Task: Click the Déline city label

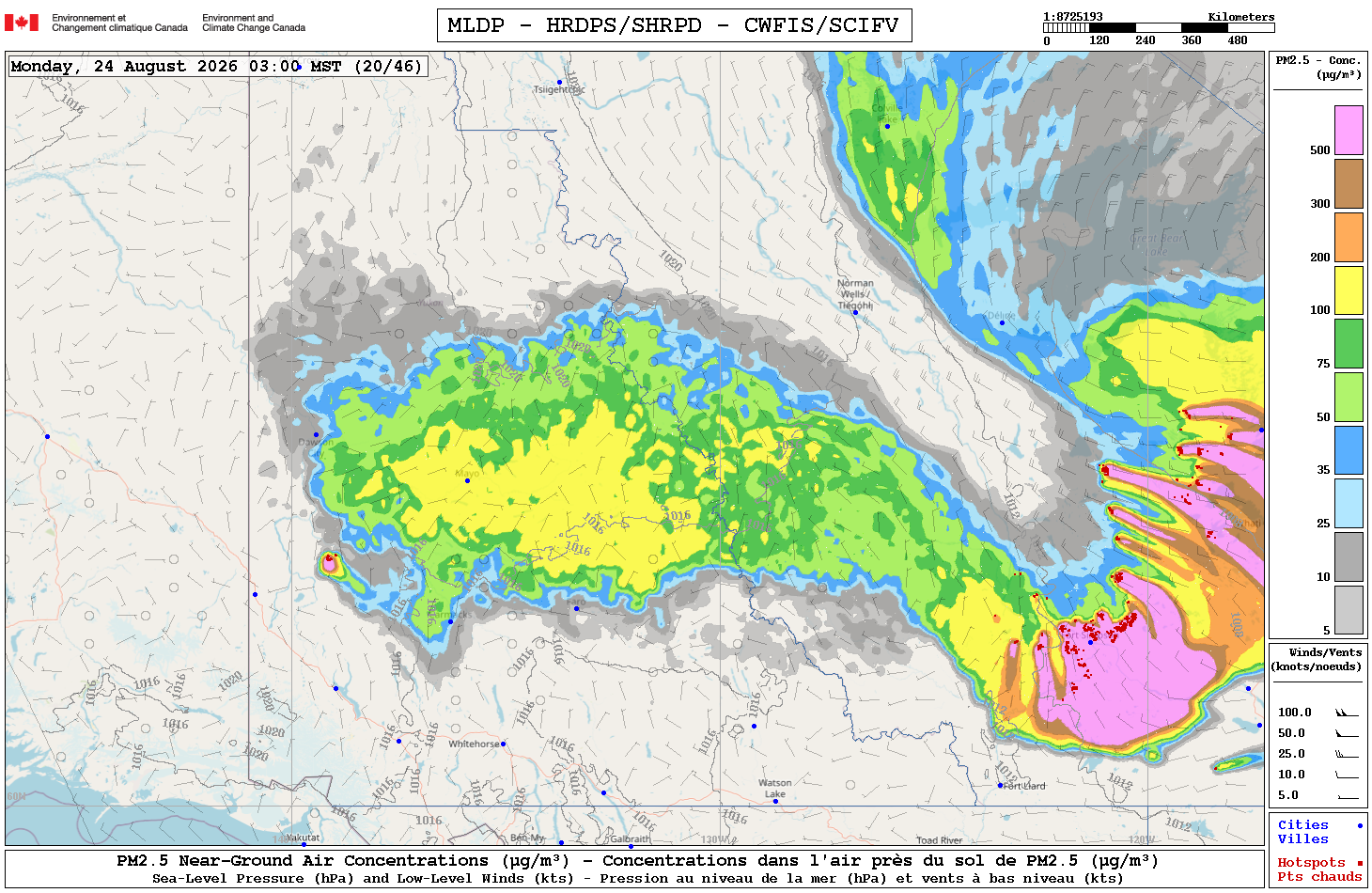Action: click(1000, 316)
